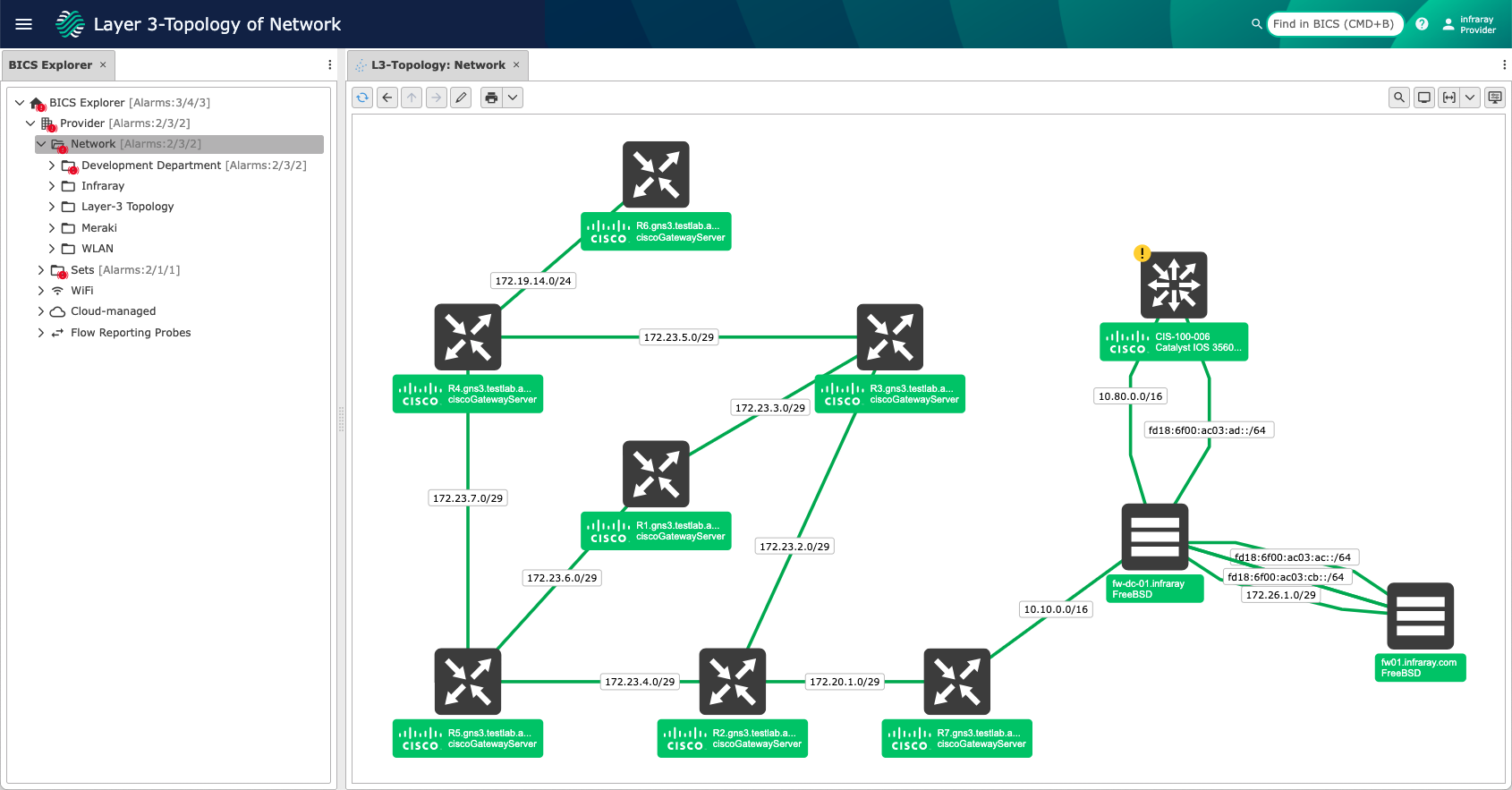This screenshot has width=1512, height=790.
Task: Refresh the topology view
Action: coord(362,98)
